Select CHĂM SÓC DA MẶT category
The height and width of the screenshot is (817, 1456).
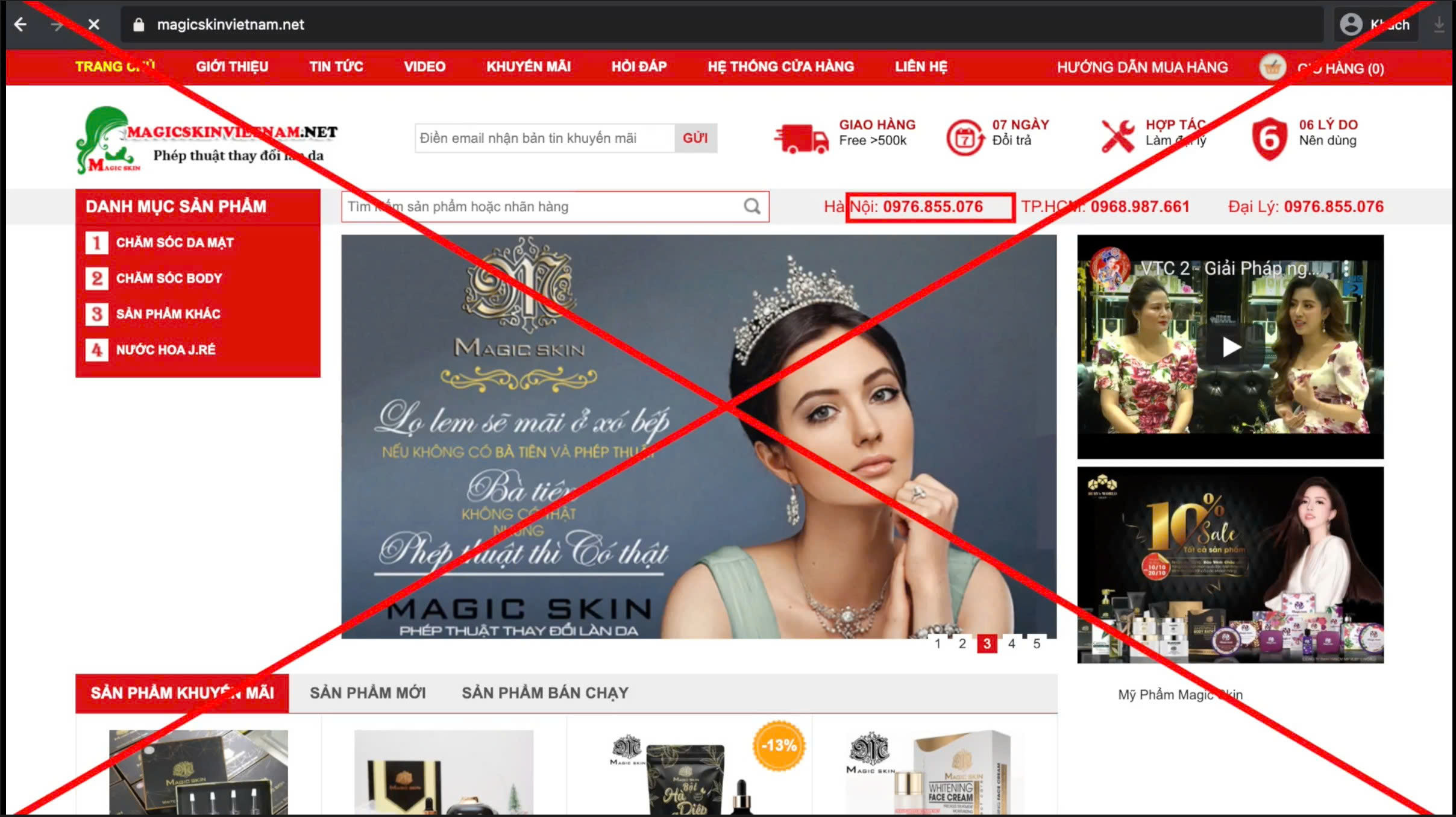pyautogui.click(x=175, y=243)
